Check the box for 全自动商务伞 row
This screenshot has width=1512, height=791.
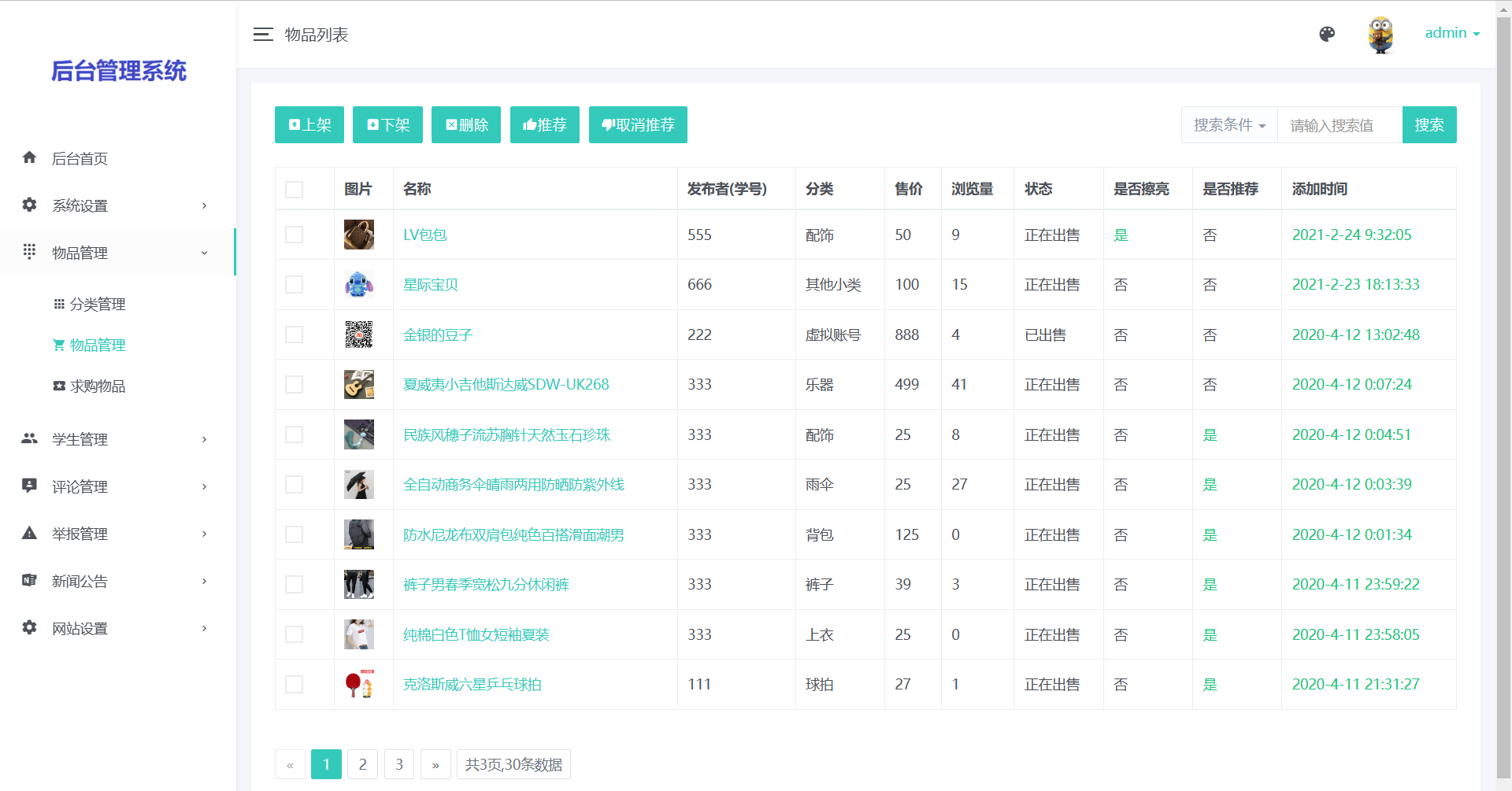[294, 484]
